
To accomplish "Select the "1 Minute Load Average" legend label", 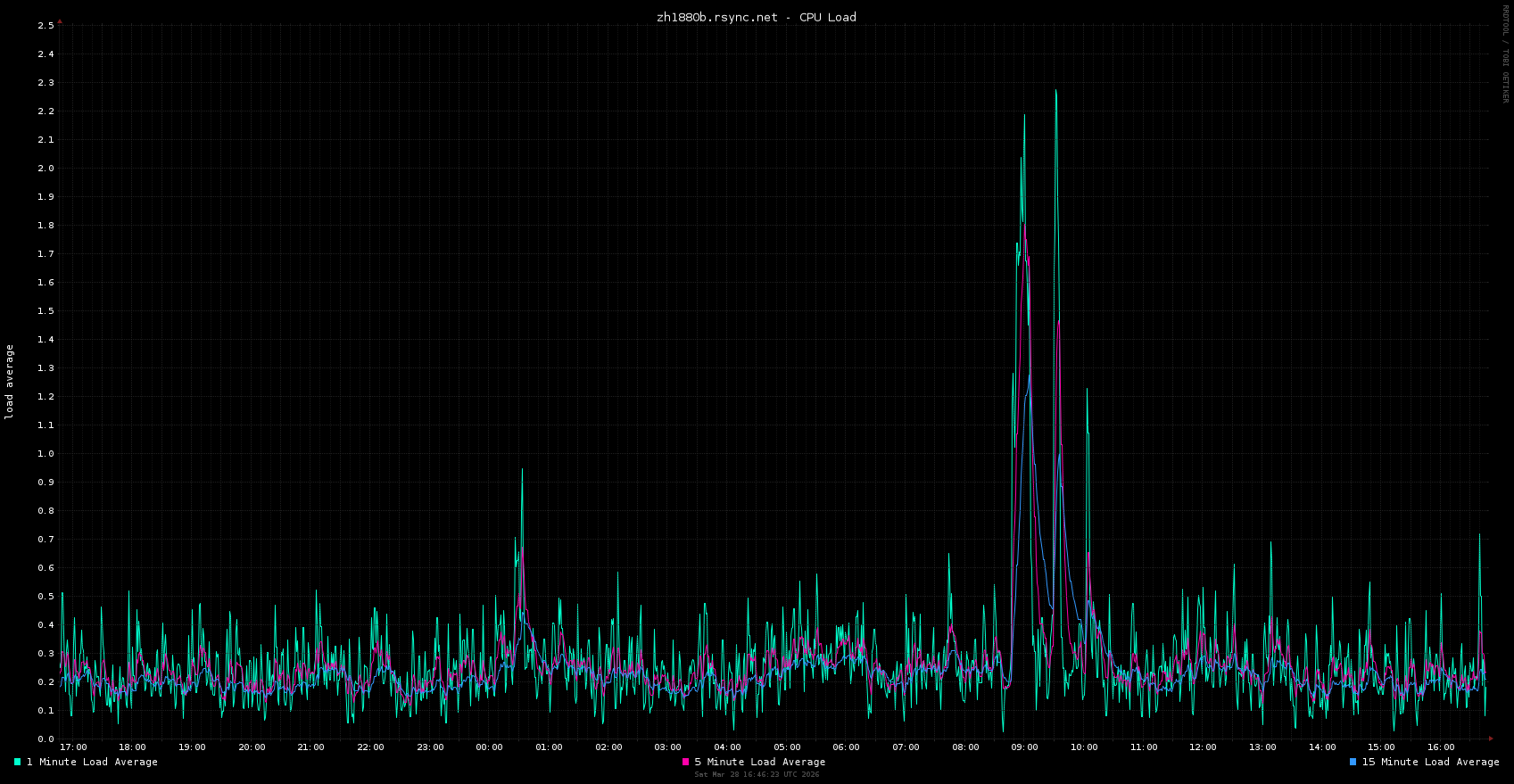I will [x=92, y=762].
